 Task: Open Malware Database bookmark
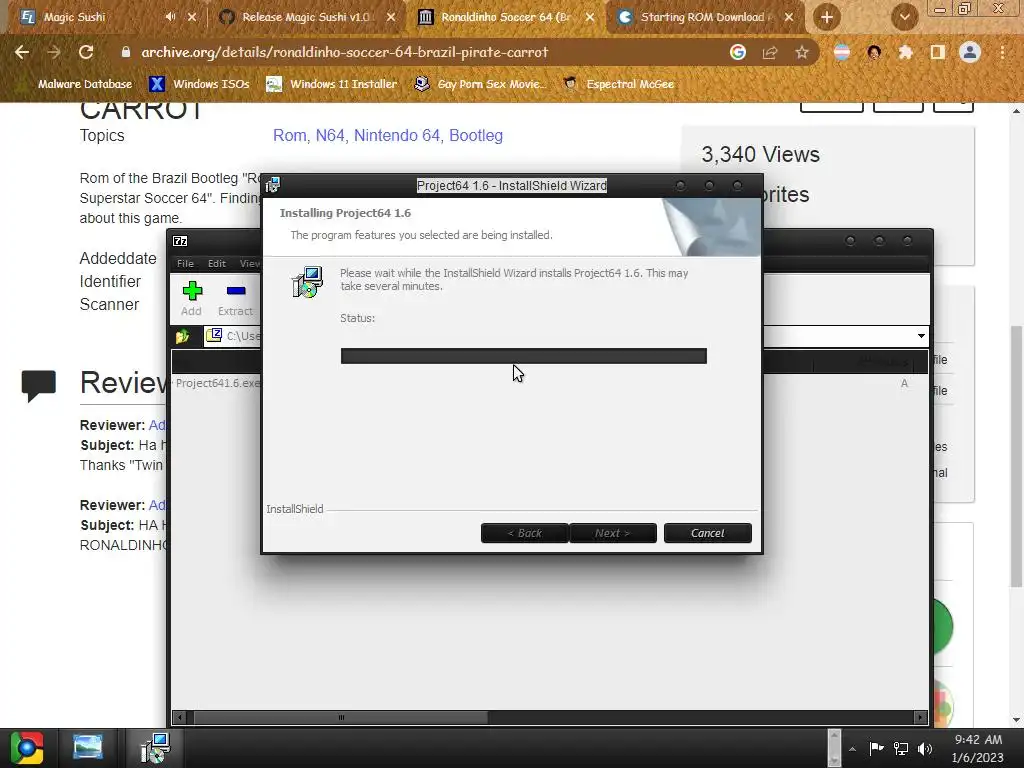(x=84, y=84)
